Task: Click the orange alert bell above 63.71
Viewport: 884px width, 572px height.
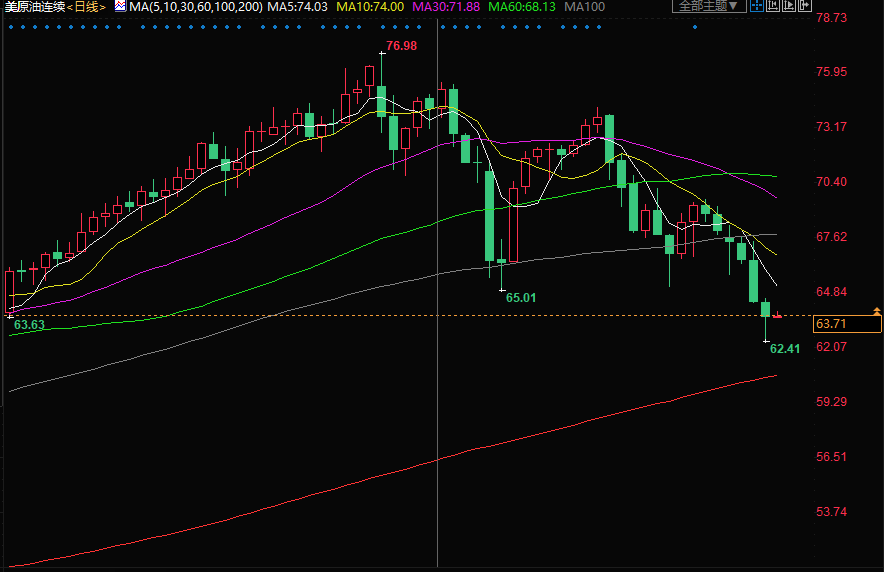Action: click(876, 313)
